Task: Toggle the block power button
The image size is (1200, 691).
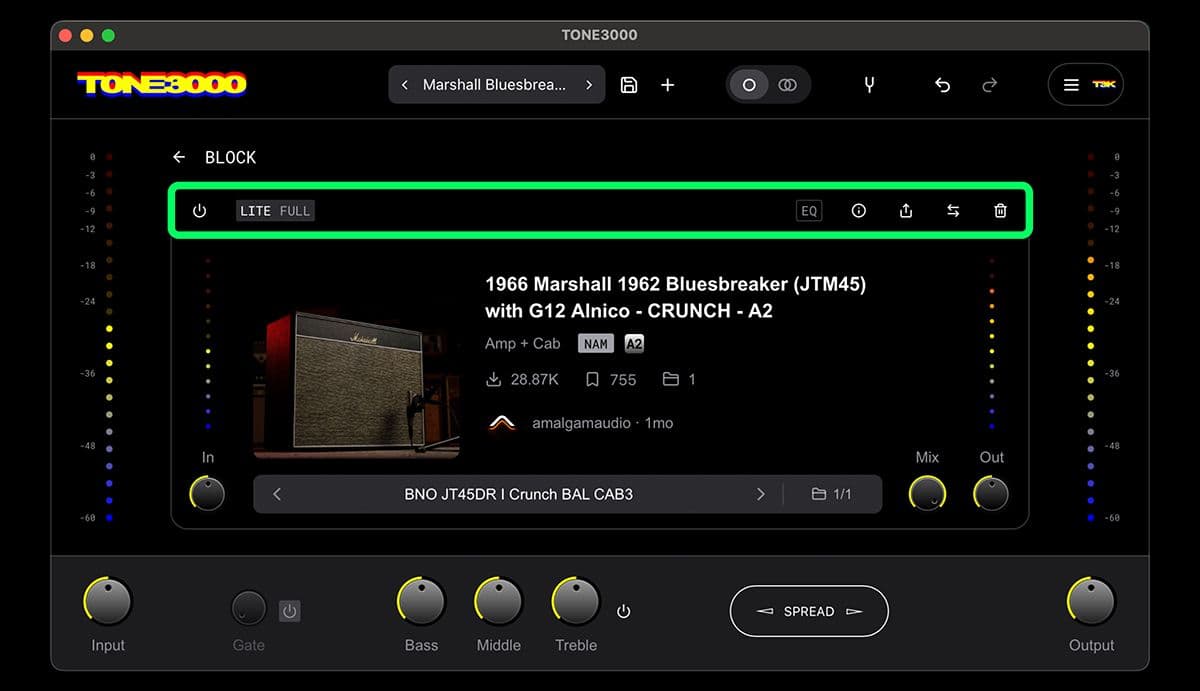Action: click(x=199, y=211)
